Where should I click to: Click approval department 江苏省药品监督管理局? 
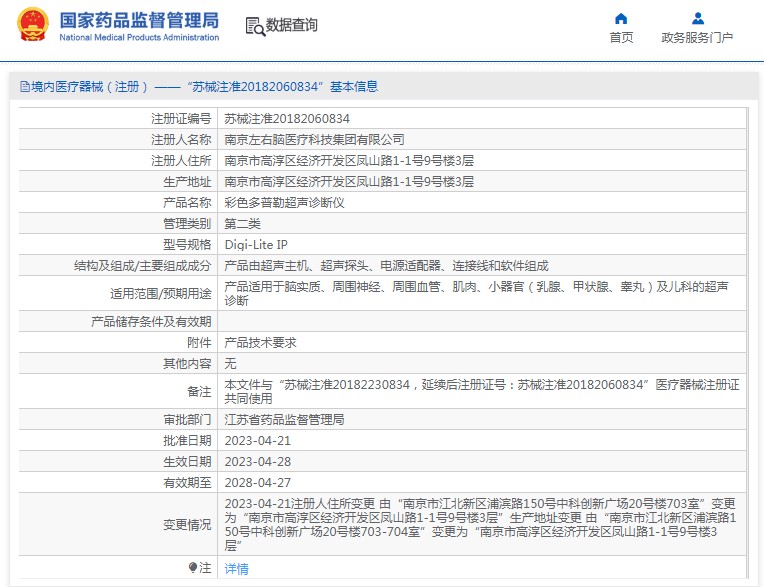click(x=284, y=419)
